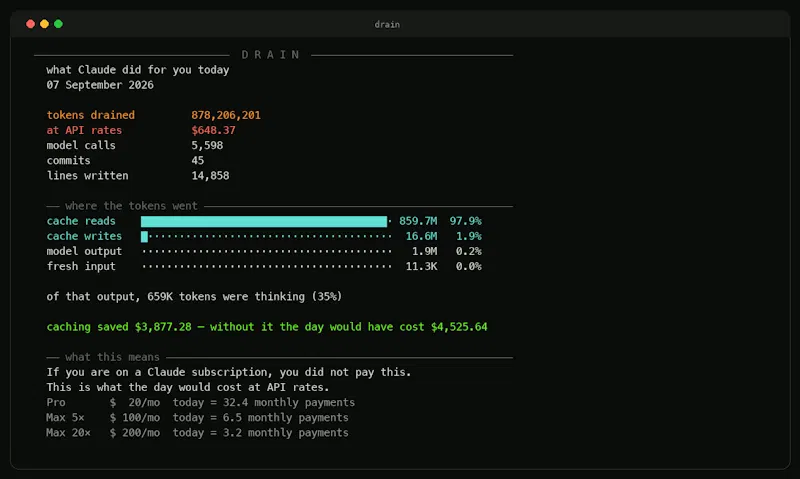Screen dimensions: 800x479
Task: Click the Max 20× plan label
Action: coord(68,433)
